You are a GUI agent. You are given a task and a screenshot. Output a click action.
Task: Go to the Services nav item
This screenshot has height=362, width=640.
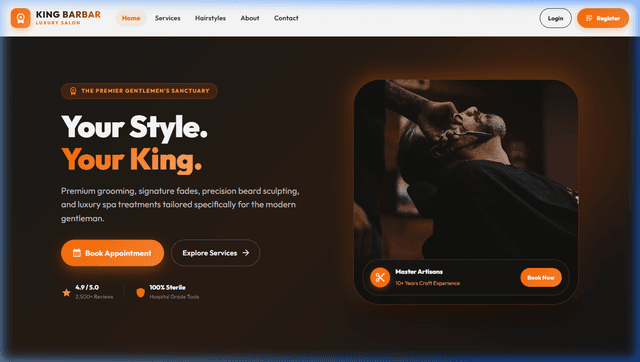click(x=167, y=18)
